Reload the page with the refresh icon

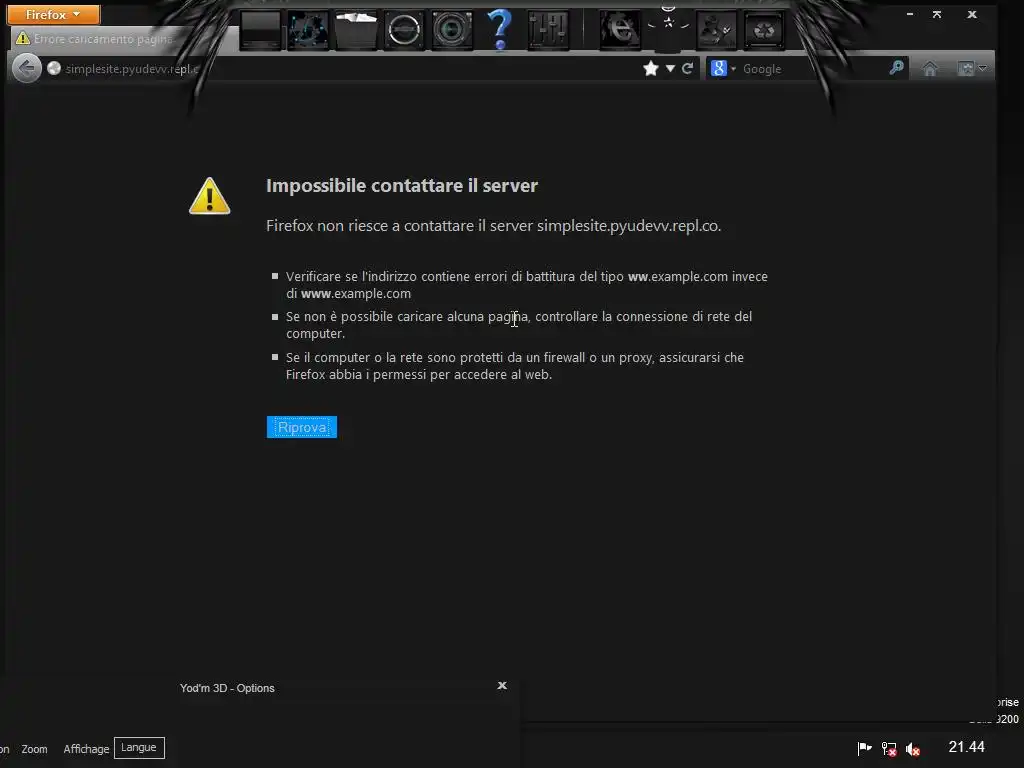point(687,69)
